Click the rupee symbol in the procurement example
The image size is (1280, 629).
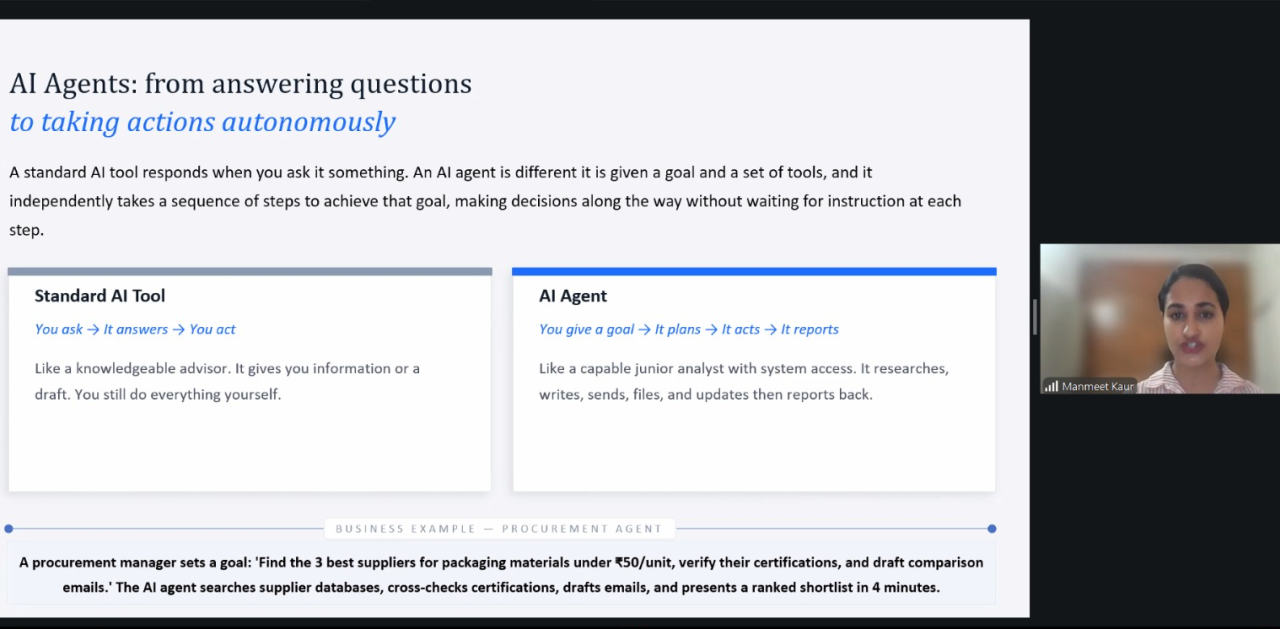click(620, 563)
